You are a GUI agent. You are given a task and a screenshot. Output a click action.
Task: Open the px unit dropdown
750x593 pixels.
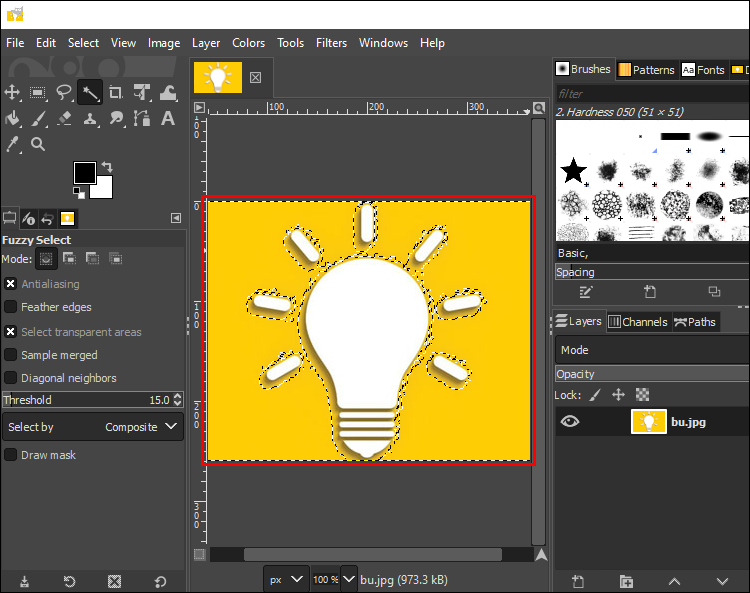(x=286, y=580)
